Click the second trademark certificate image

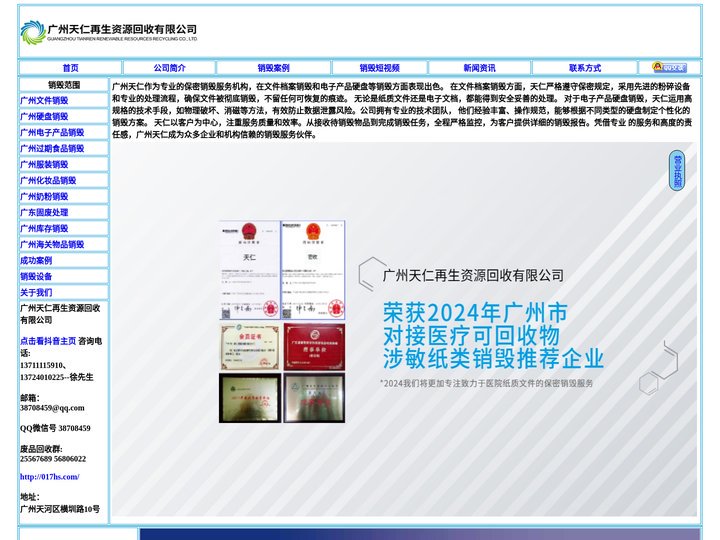313,270
